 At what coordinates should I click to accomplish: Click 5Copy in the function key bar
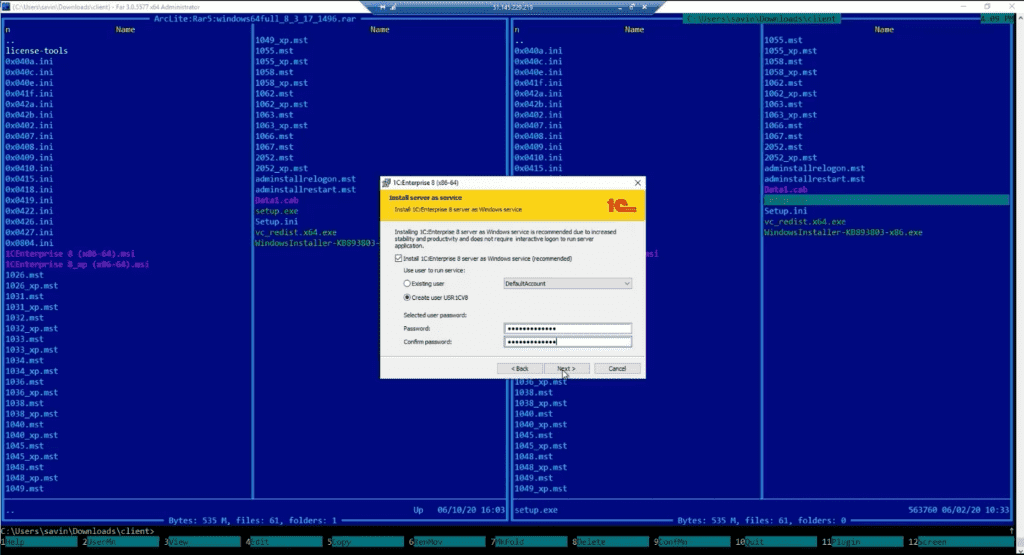point(367,542)
